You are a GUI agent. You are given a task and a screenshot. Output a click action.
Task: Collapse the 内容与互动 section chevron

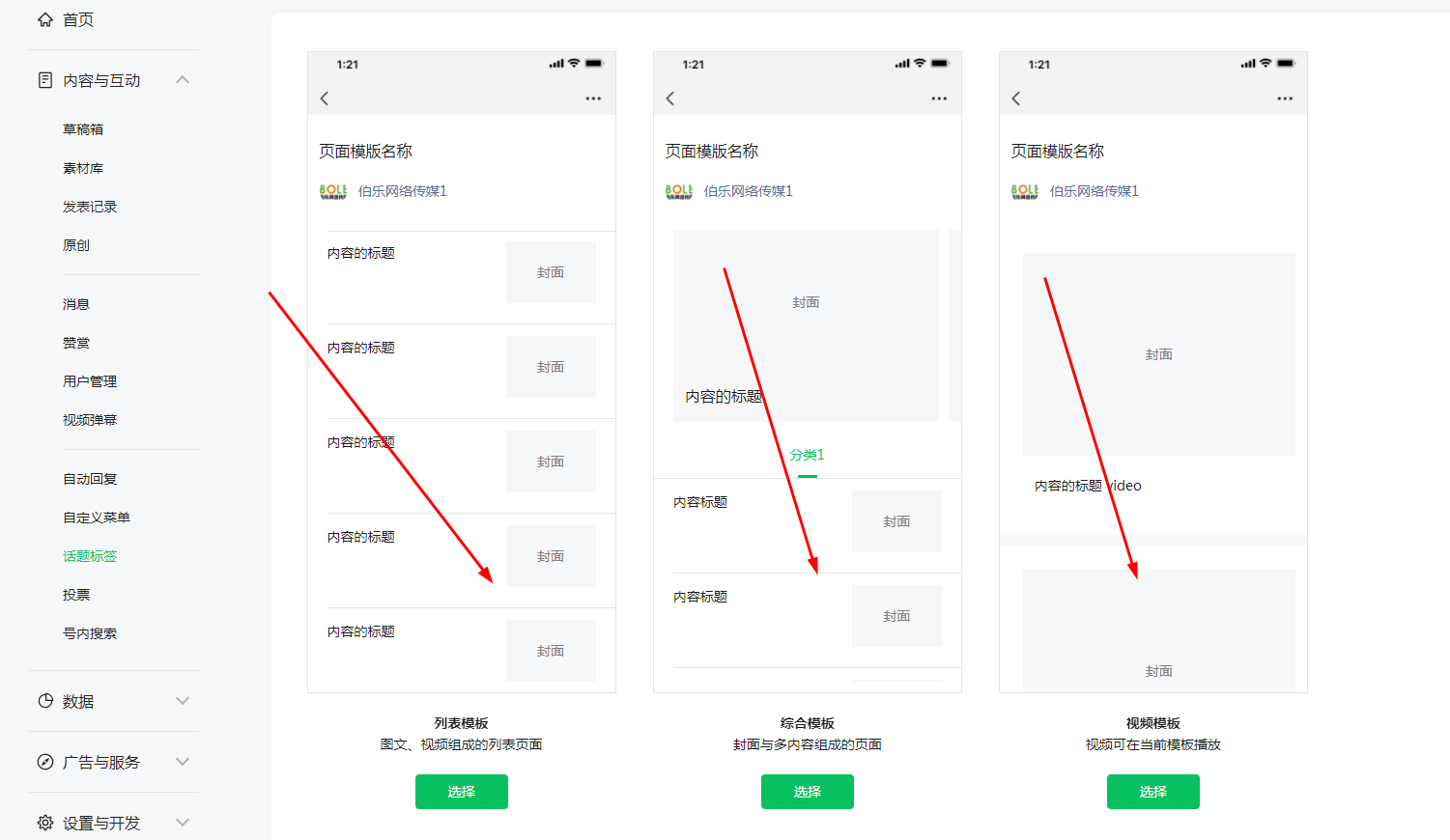pos(183,79)
